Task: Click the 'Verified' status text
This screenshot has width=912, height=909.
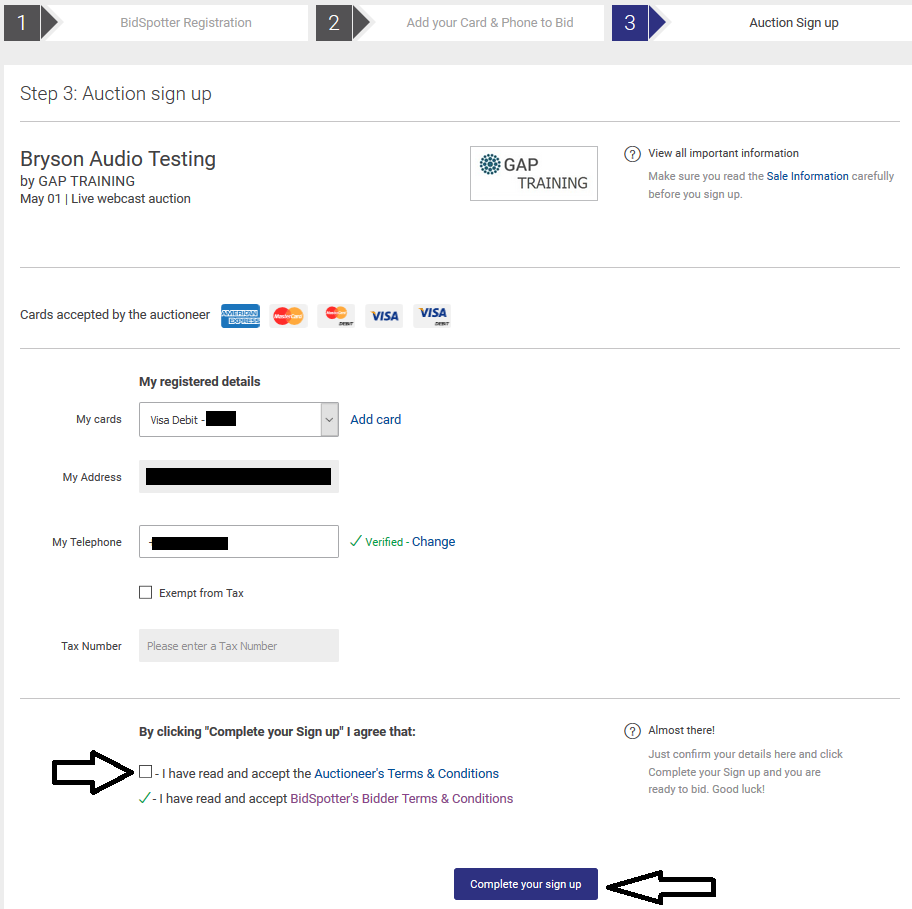Action: coord(384,542)
